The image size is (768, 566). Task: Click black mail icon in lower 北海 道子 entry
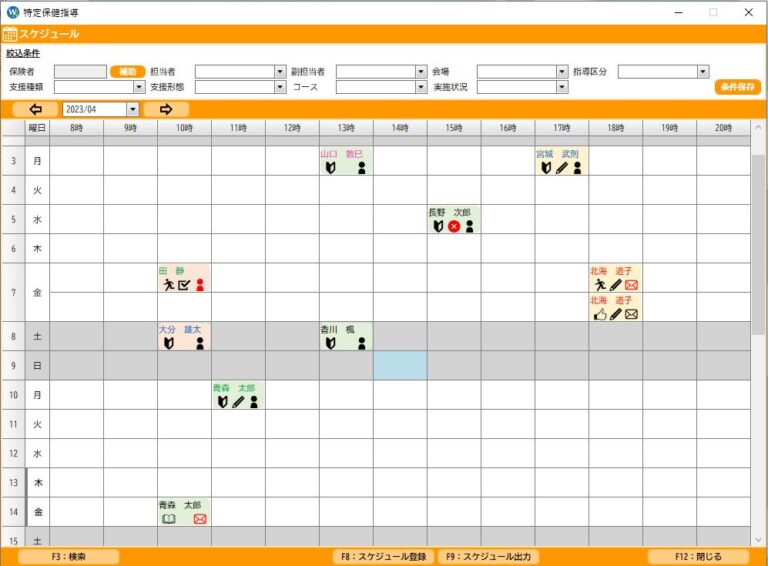(x=631, y=314)
